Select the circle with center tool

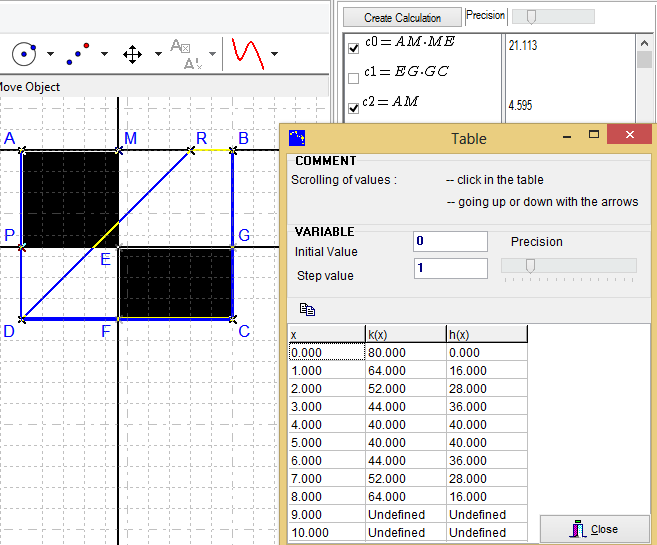24,54
